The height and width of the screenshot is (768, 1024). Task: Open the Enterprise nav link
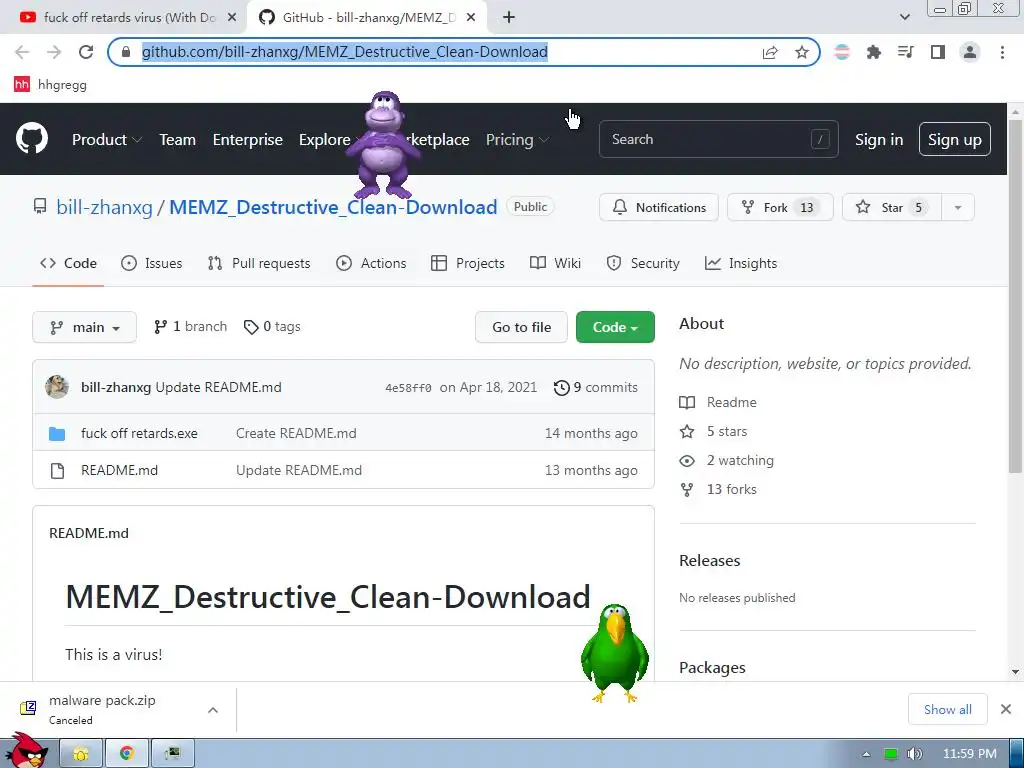248,139
